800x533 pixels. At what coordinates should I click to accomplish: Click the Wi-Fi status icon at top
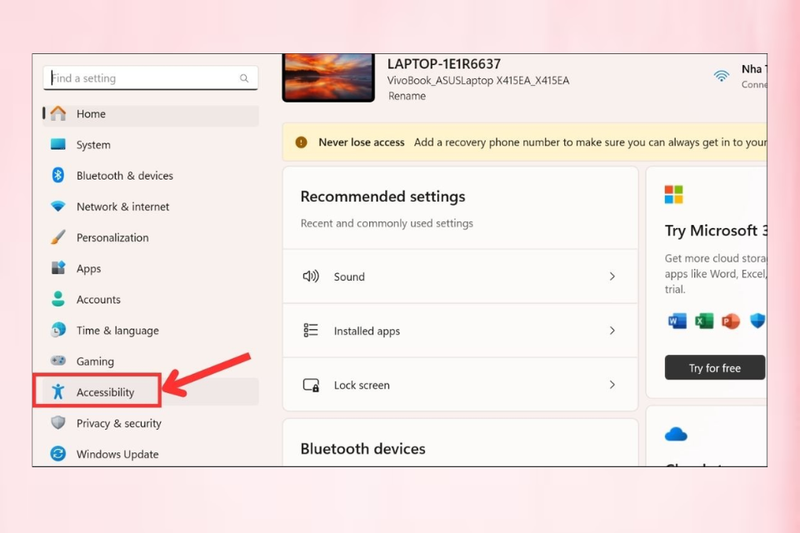tap(721, 76)
